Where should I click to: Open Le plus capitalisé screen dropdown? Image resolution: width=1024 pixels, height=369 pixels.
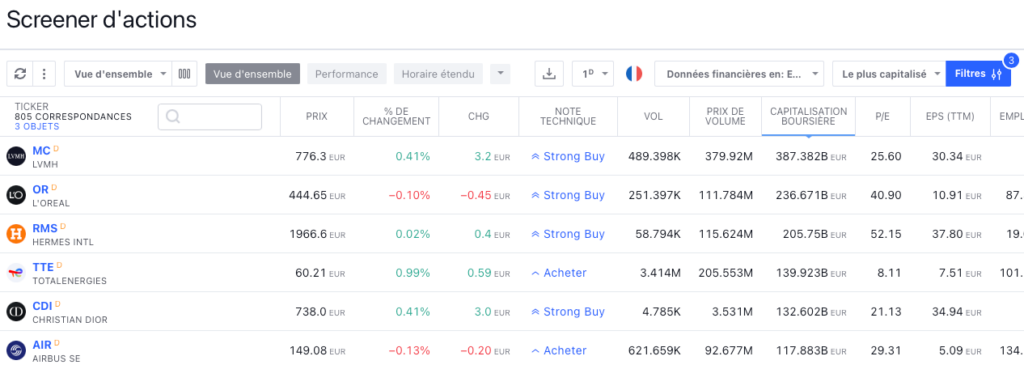(x=889, y=74)
